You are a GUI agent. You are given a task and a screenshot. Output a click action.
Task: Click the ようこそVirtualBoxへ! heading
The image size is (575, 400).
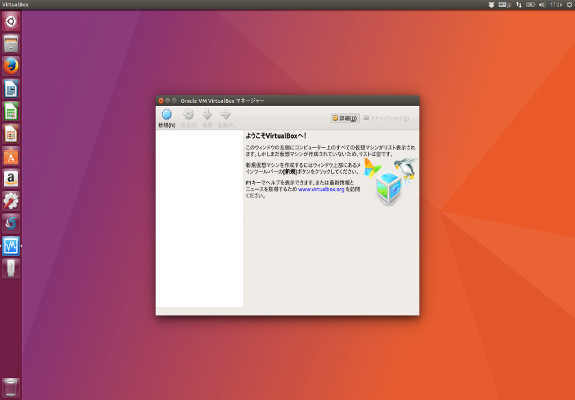276,136
